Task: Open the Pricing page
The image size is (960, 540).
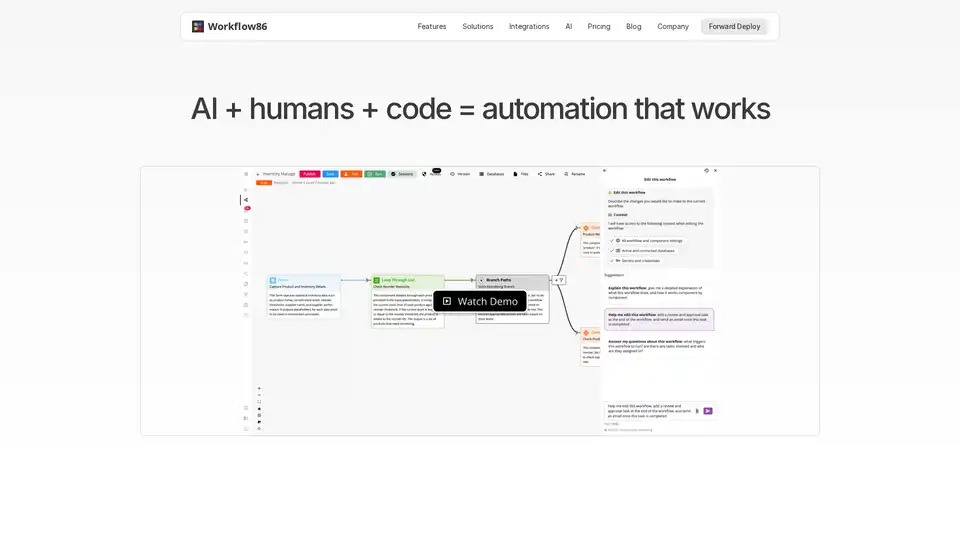Action: pos(599,27)
